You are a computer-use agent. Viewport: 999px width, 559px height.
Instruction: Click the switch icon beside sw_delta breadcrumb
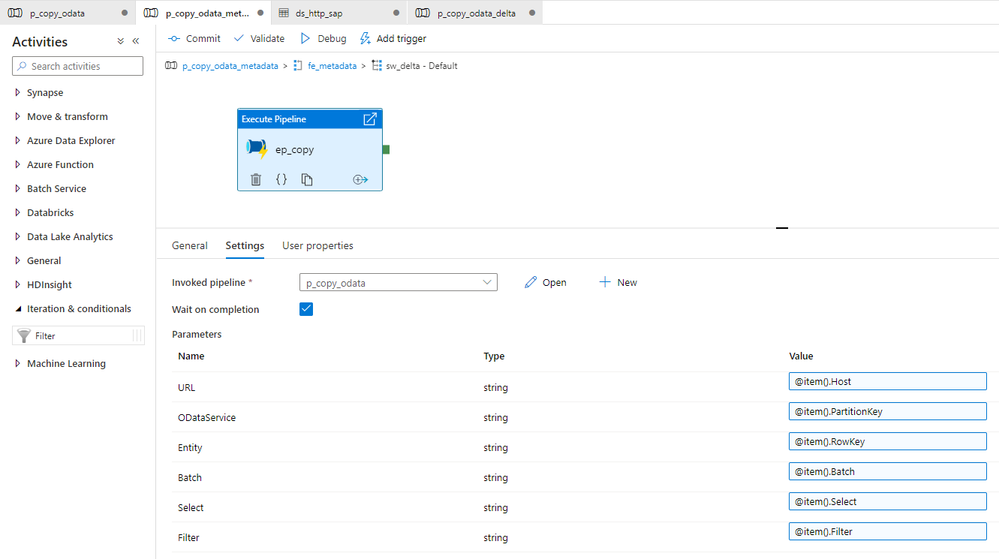point(377,66)
